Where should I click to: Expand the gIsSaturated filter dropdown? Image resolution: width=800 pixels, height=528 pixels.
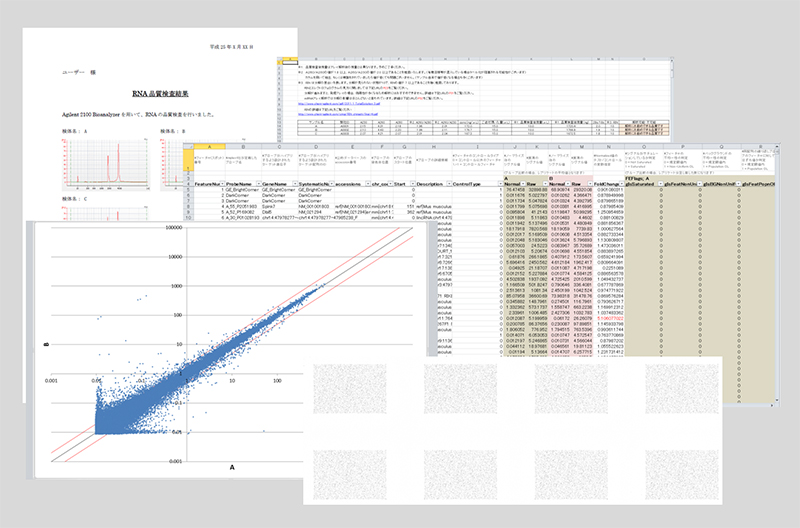[661, 184]
